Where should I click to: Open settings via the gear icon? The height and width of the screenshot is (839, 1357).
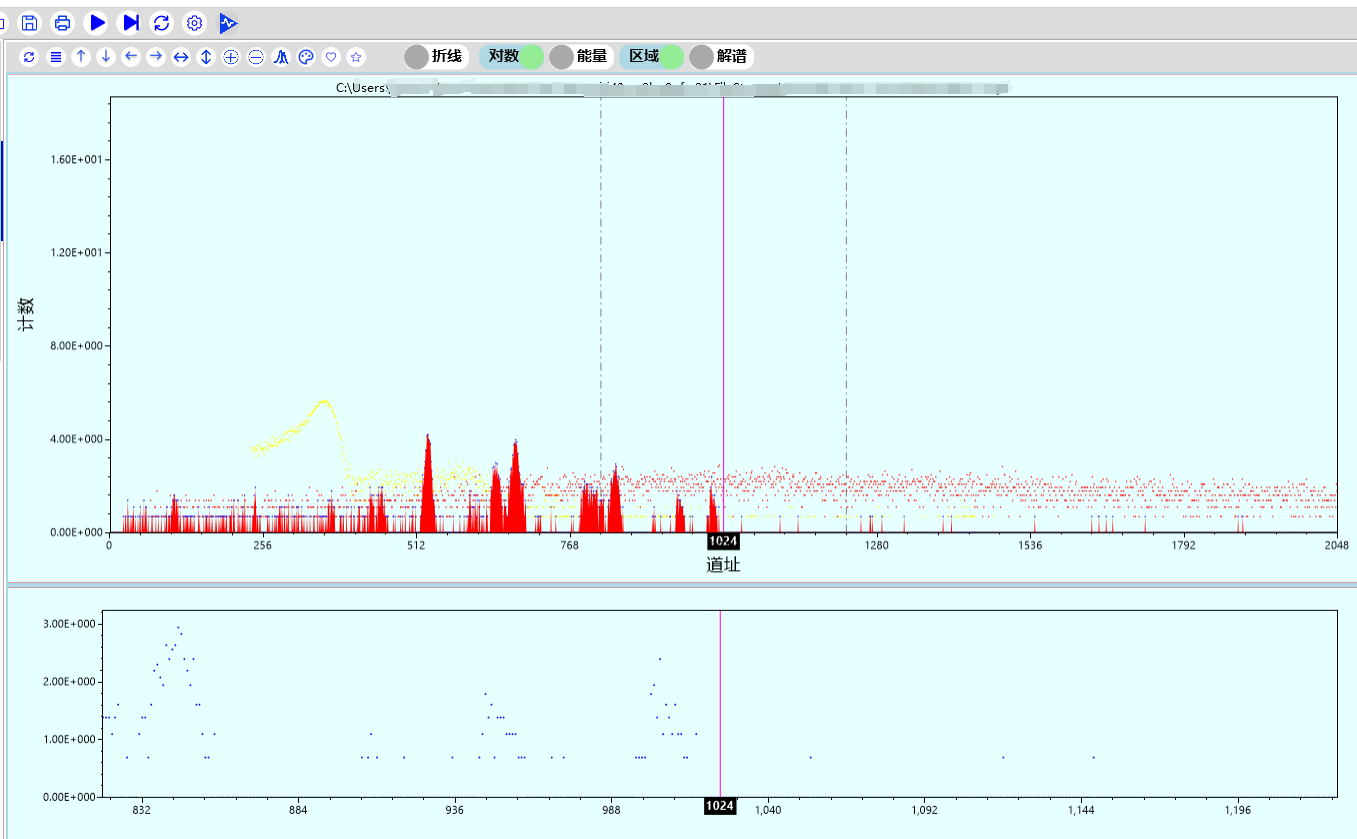point(195,22)
